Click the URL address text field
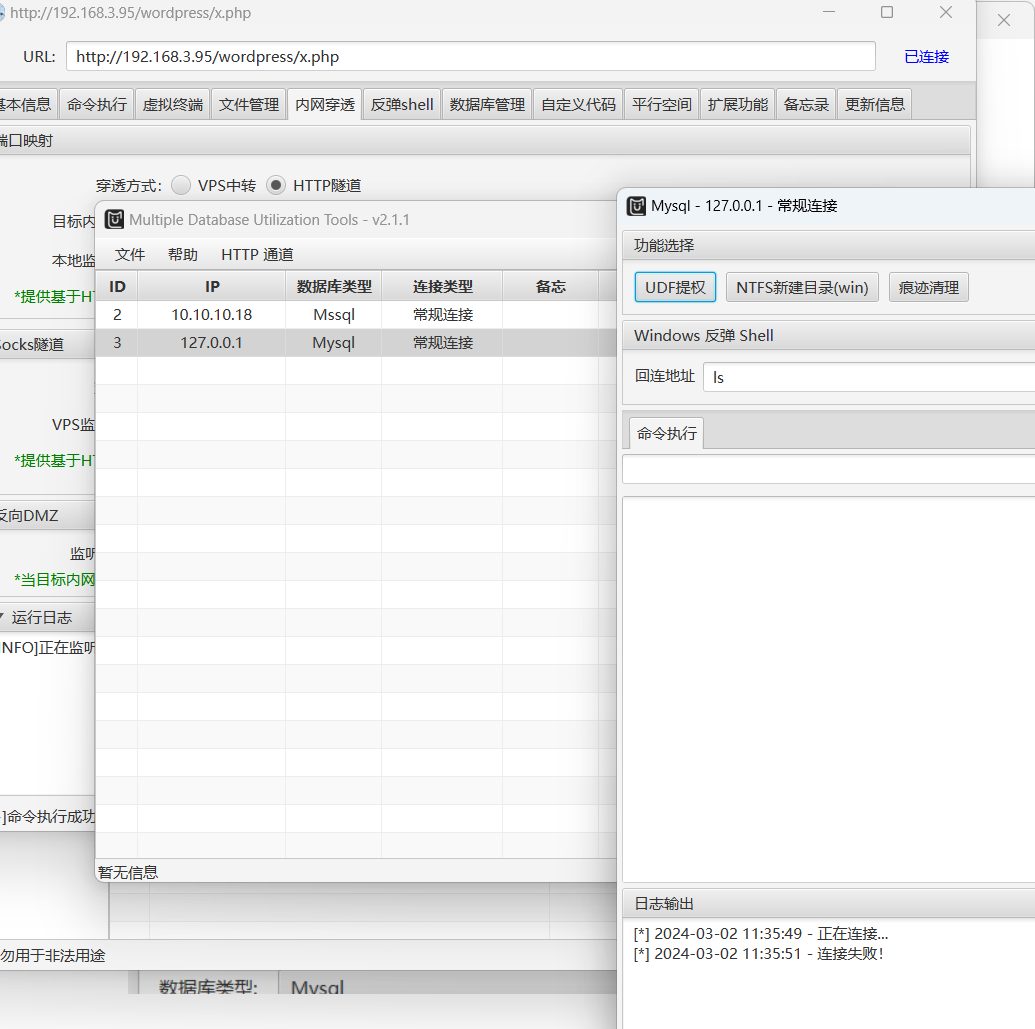This screenshot has width=1035, height=1029. [470, 57]
